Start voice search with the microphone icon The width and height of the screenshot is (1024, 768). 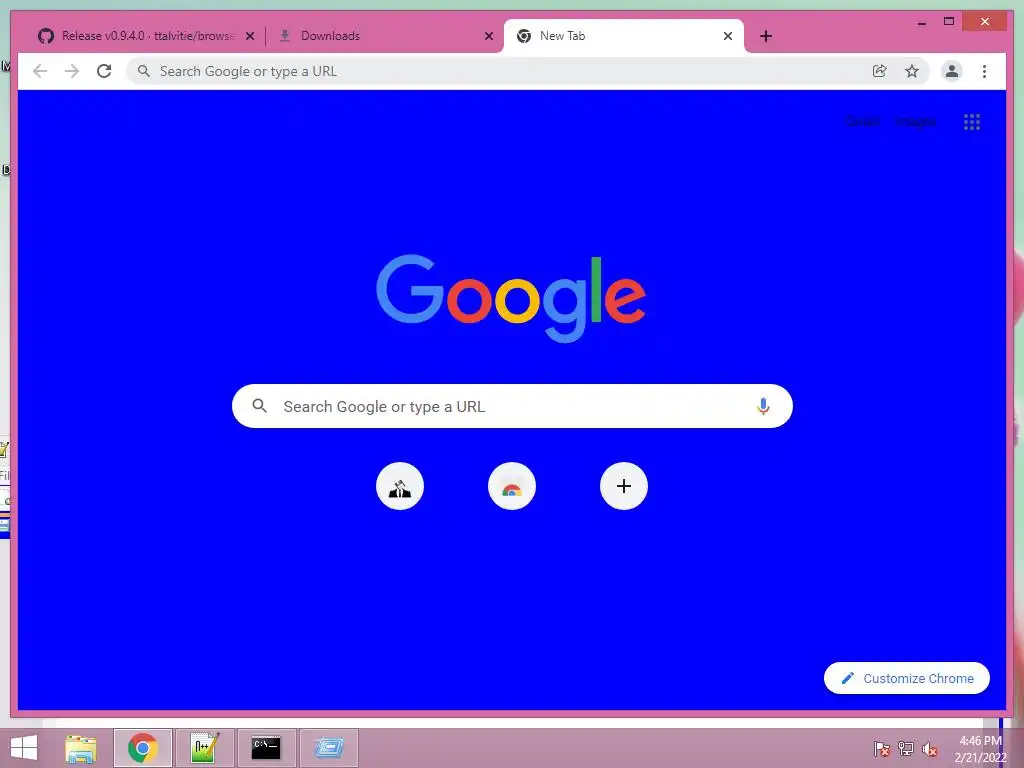pyautogui.click(x=763, y=406)
